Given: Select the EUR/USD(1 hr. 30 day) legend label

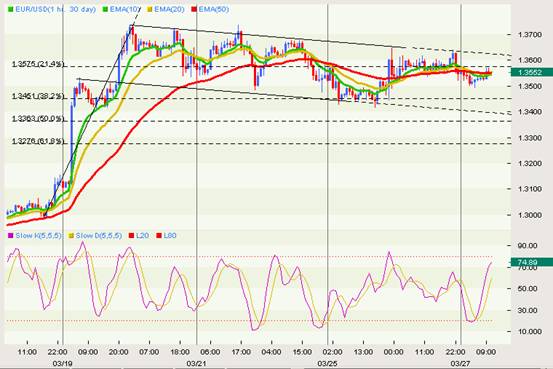Looking at the screenshot, I should click(55, 9).
